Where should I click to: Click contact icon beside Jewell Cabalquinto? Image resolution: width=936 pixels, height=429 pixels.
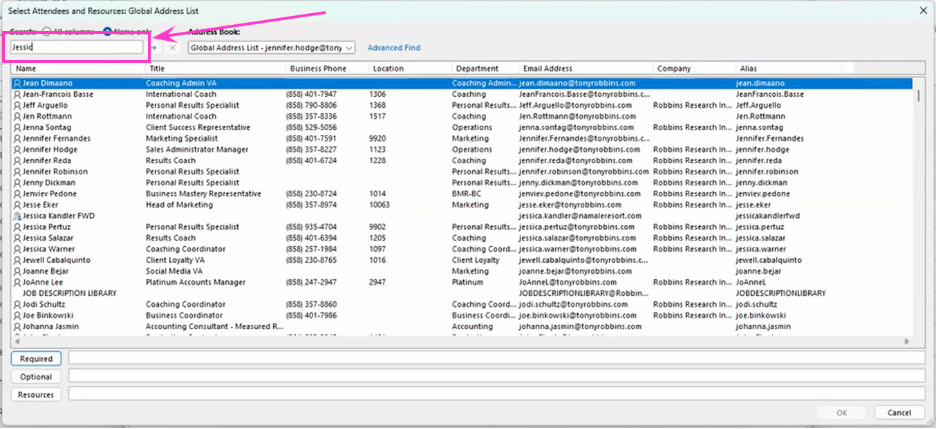[x=17, y=260]
